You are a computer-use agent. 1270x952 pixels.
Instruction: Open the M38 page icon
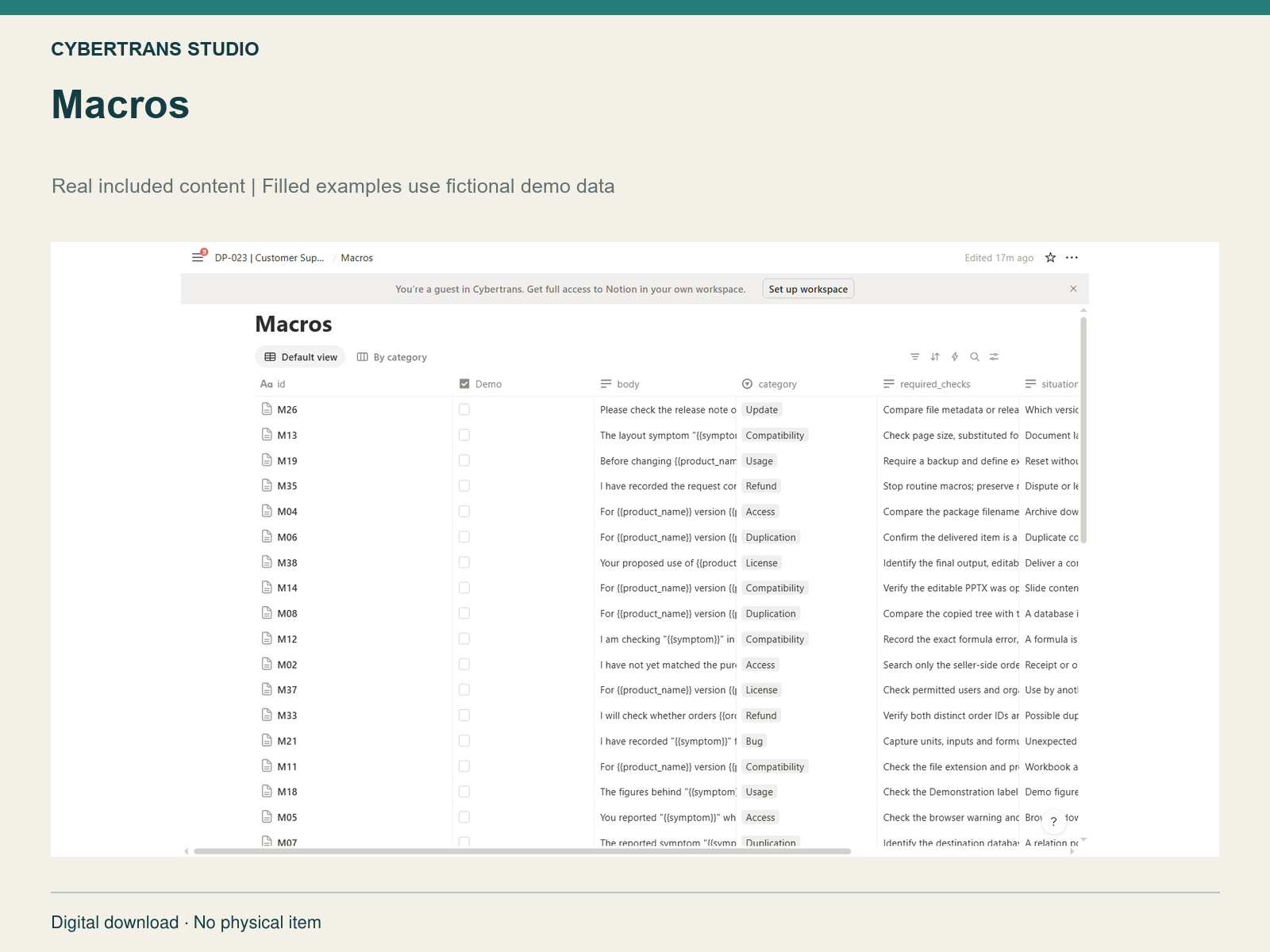tap(267, 562)
